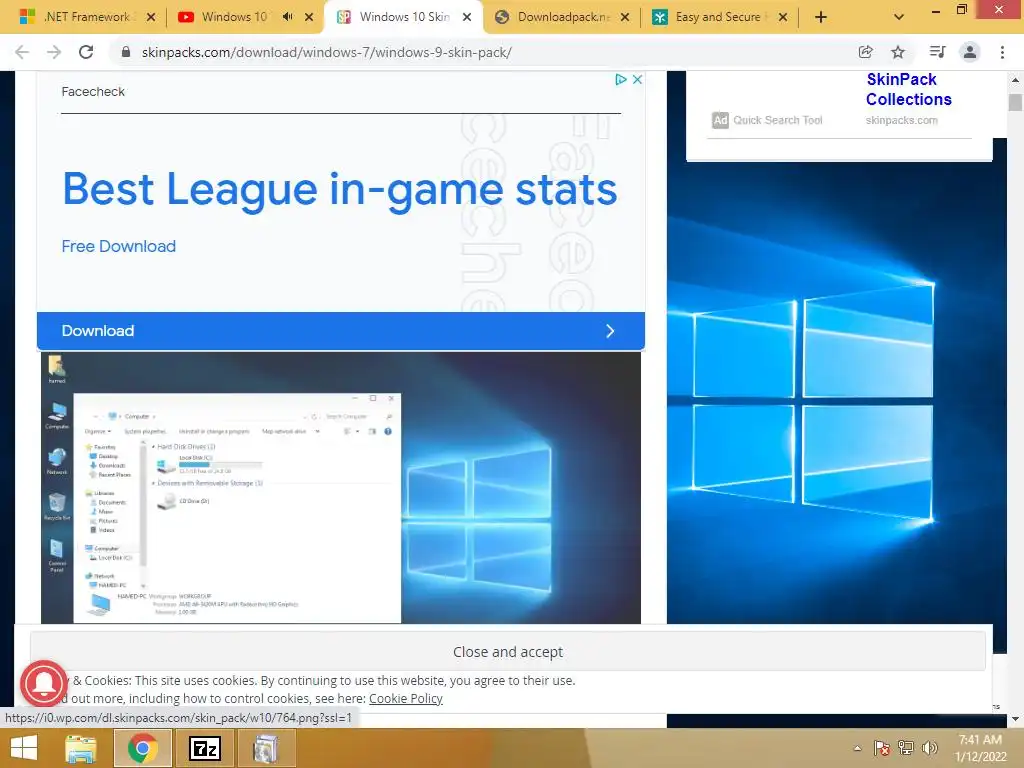Open the media control playlist icon
The width and height of the screenshot is (1024, 768).
point(937,52)
